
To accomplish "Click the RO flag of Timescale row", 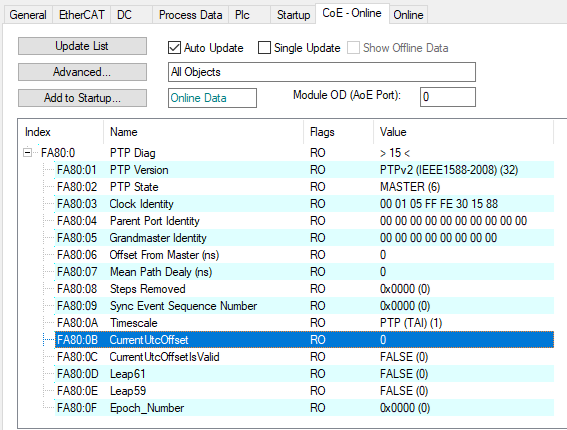I will pyautogui.click(x=317, y=323).
